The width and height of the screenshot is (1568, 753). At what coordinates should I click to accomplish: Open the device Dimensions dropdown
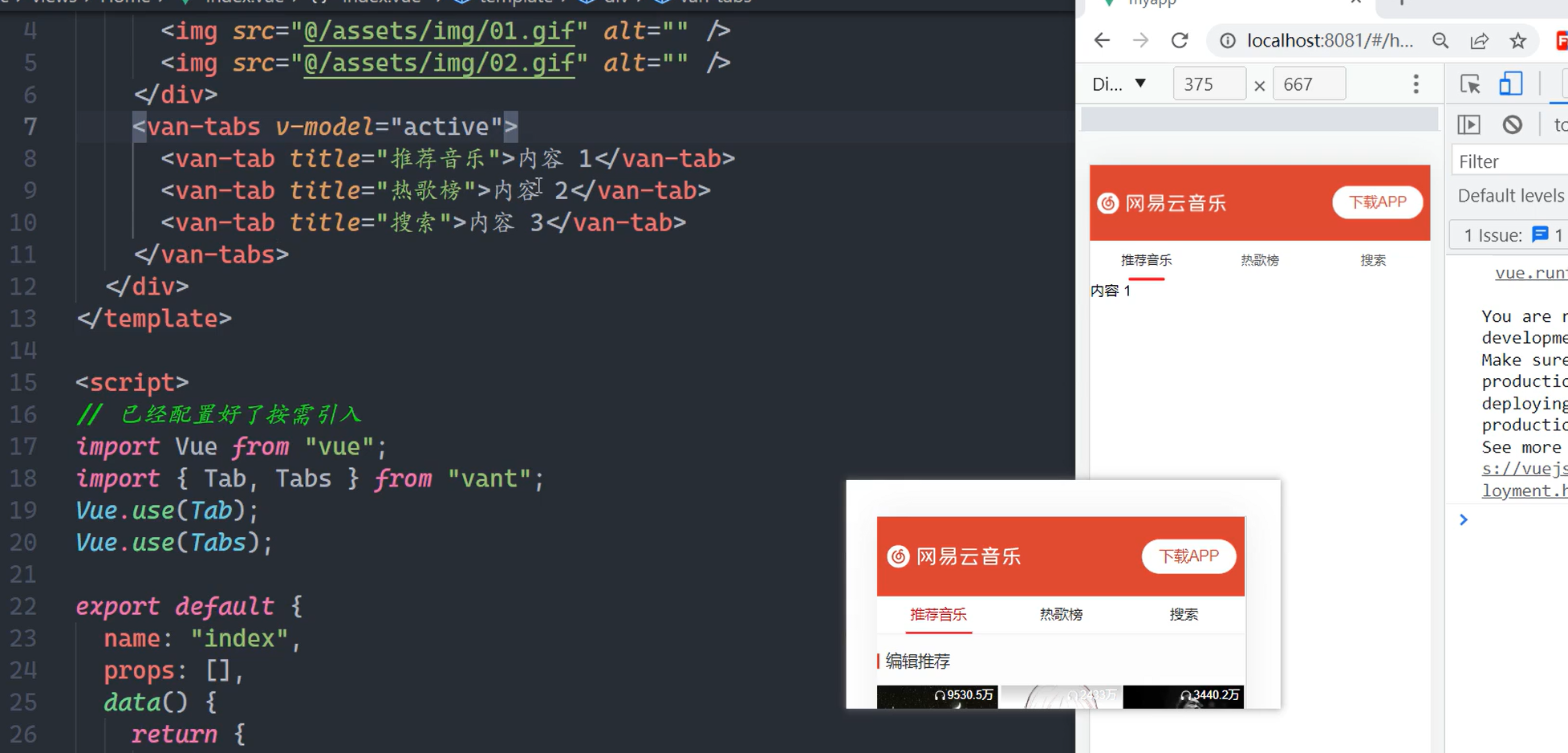[1119, 84]
